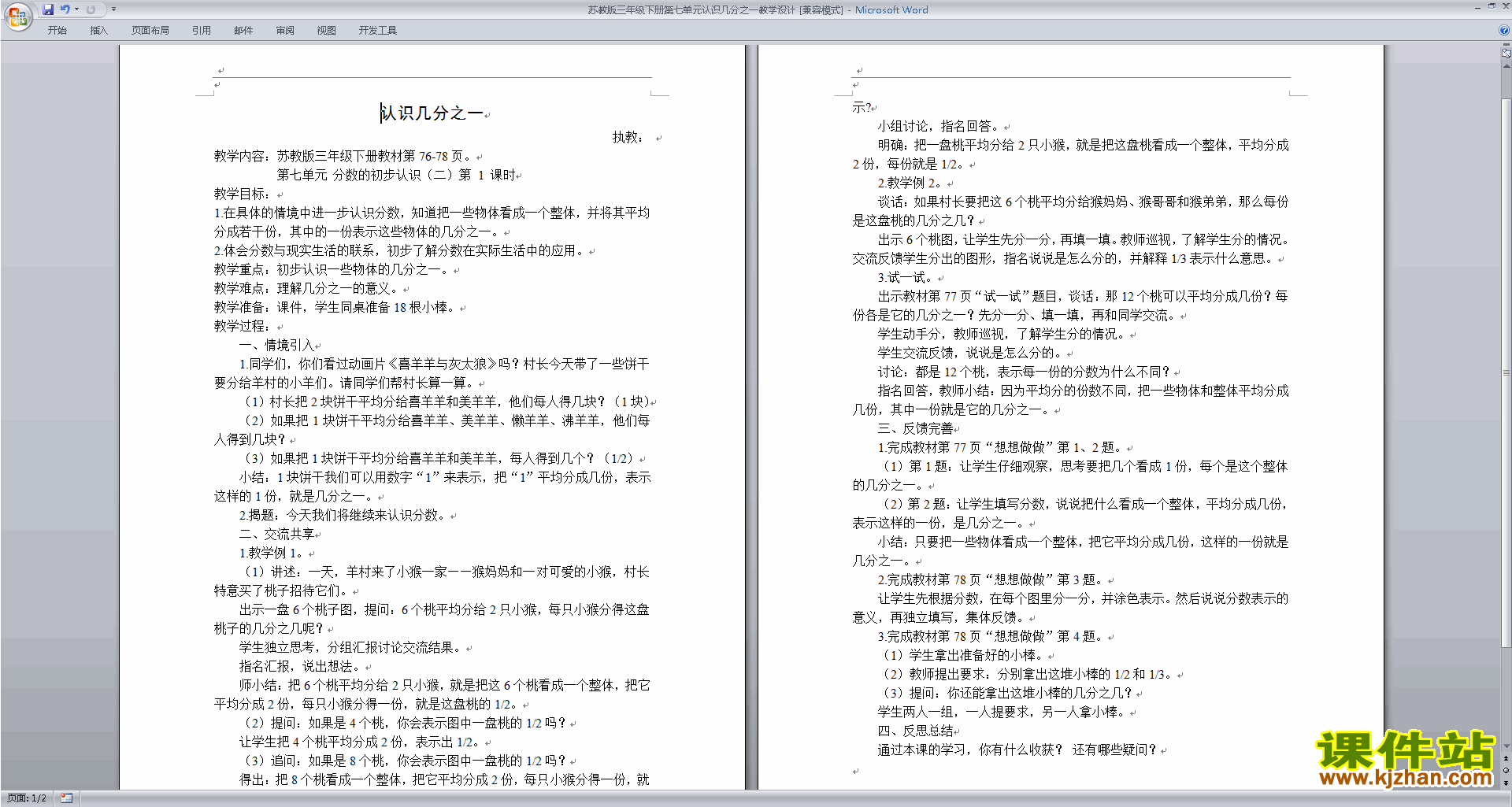1512x807 pixels.
Task: Click the line 教学准备：课件，学生同桌准备 18 根小棒
Action: tap(335, 307)
